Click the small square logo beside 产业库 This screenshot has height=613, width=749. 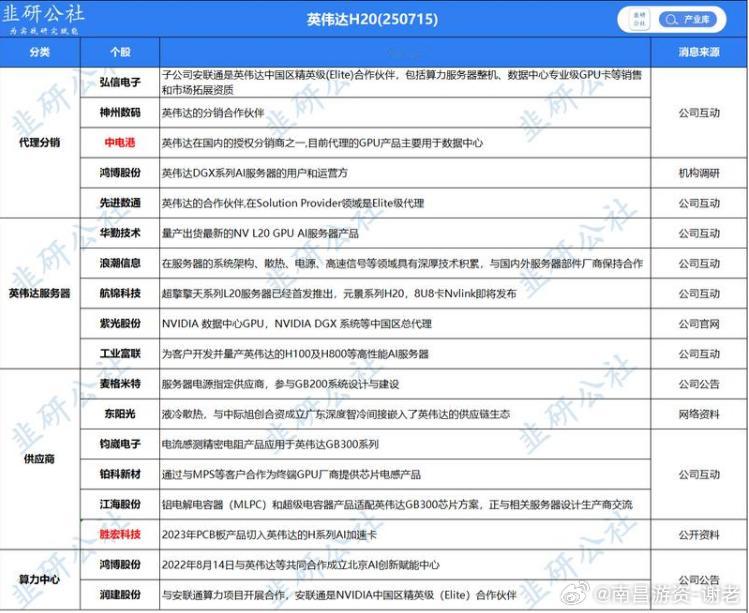(x=639, y=20)
